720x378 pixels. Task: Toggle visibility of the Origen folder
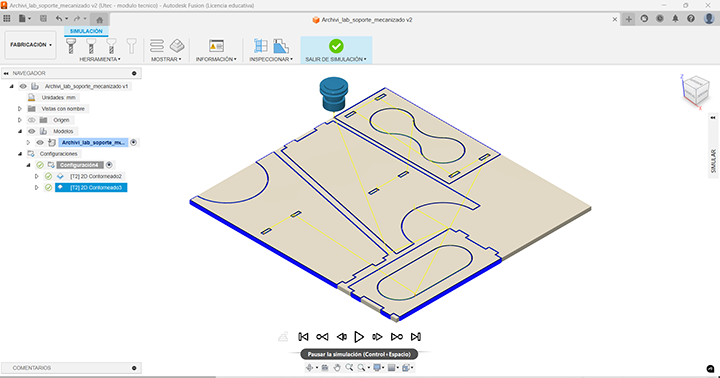pyautogui.click(x=32, y=120)
